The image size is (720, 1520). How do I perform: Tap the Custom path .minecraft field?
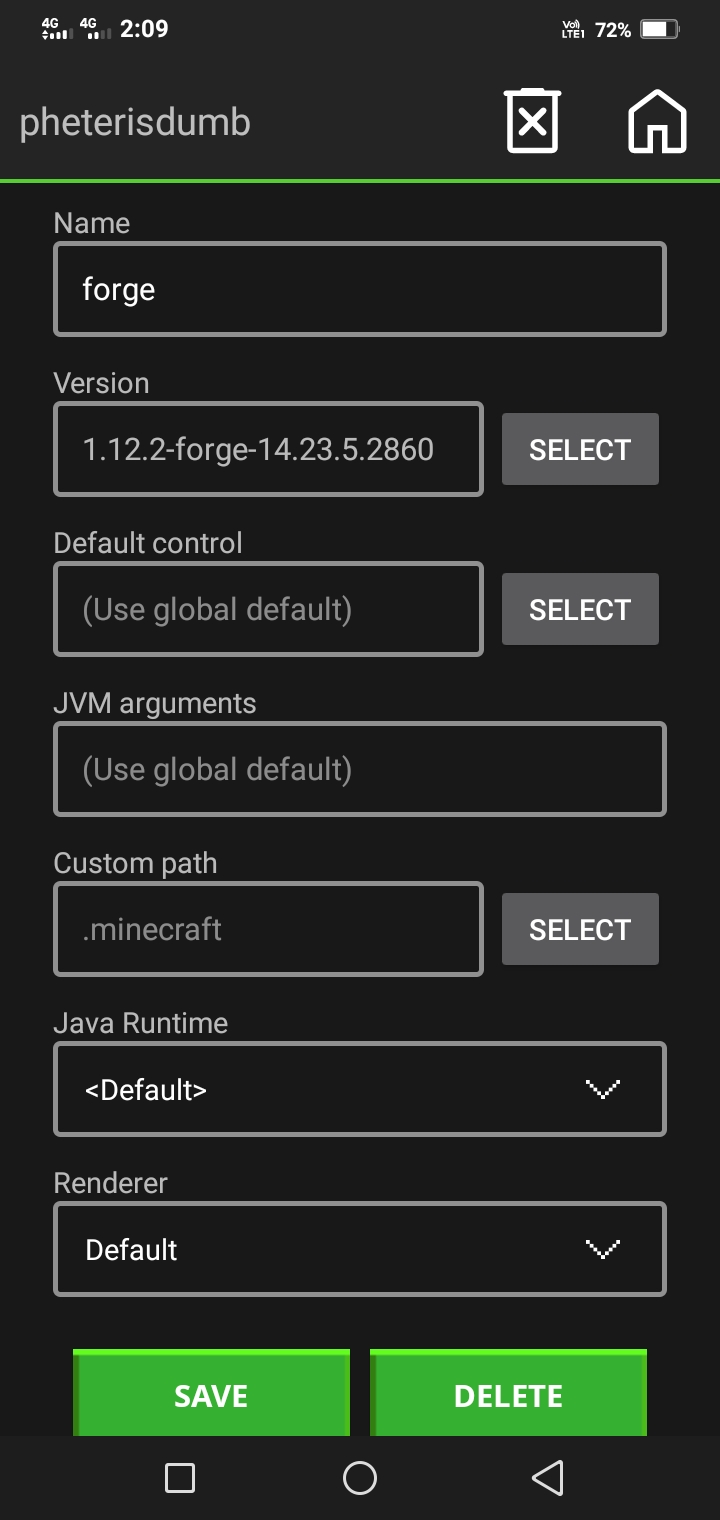[x=268, y=929]
